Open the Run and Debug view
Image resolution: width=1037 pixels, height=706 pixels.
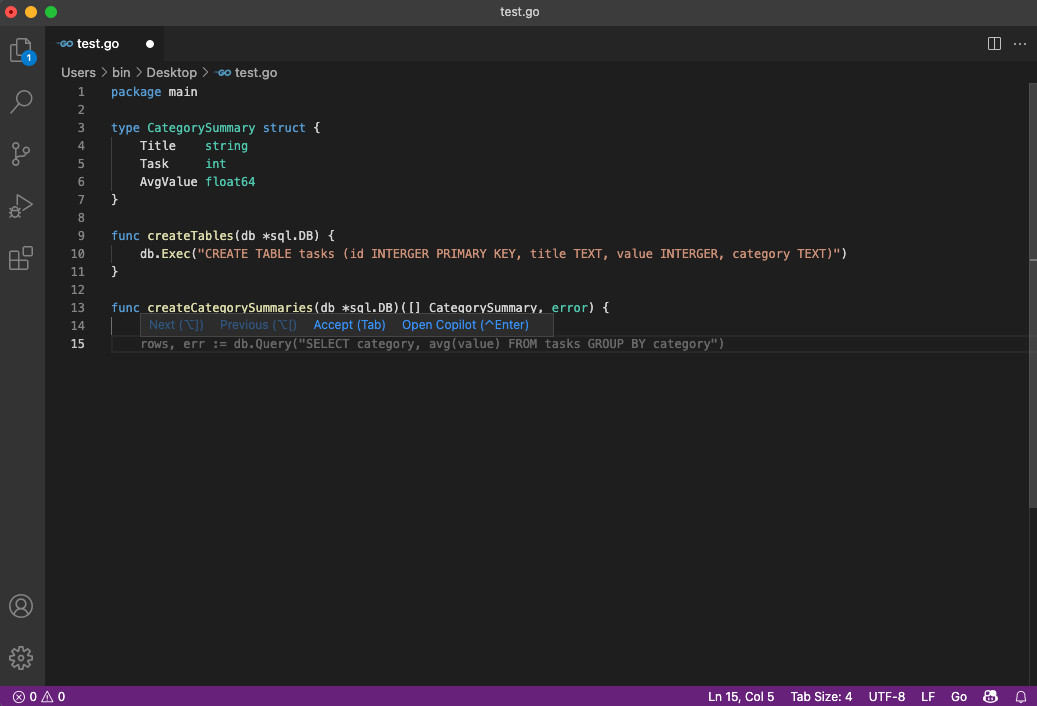click(x=21, y=206)
